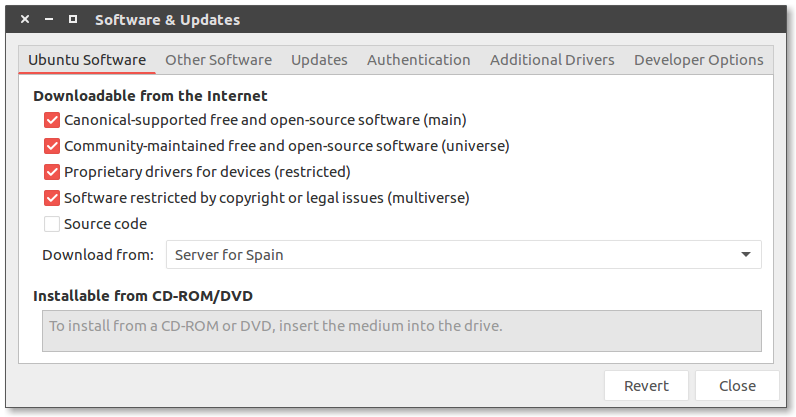Click the Close button at bottom right
This screenshot has height=417, width=796.
[737, 386]
